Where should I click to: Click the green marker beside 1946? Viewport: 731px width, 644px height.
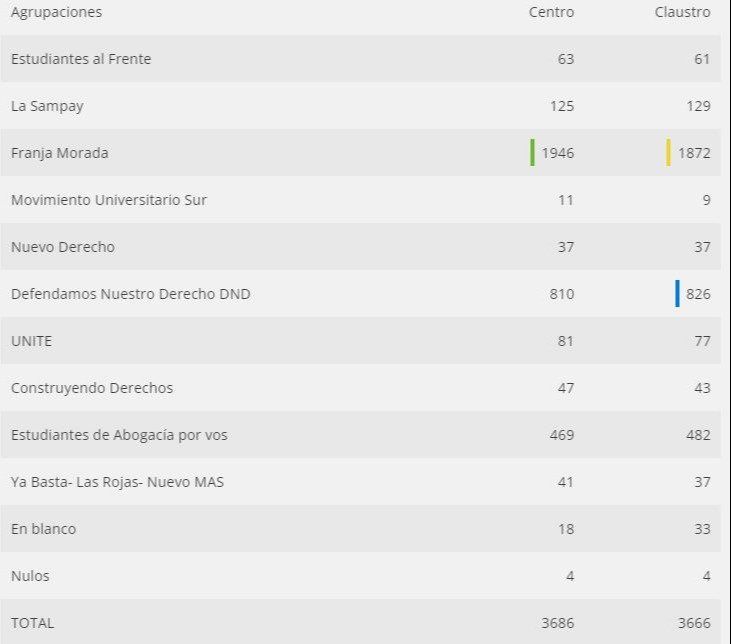coord(532,153)
